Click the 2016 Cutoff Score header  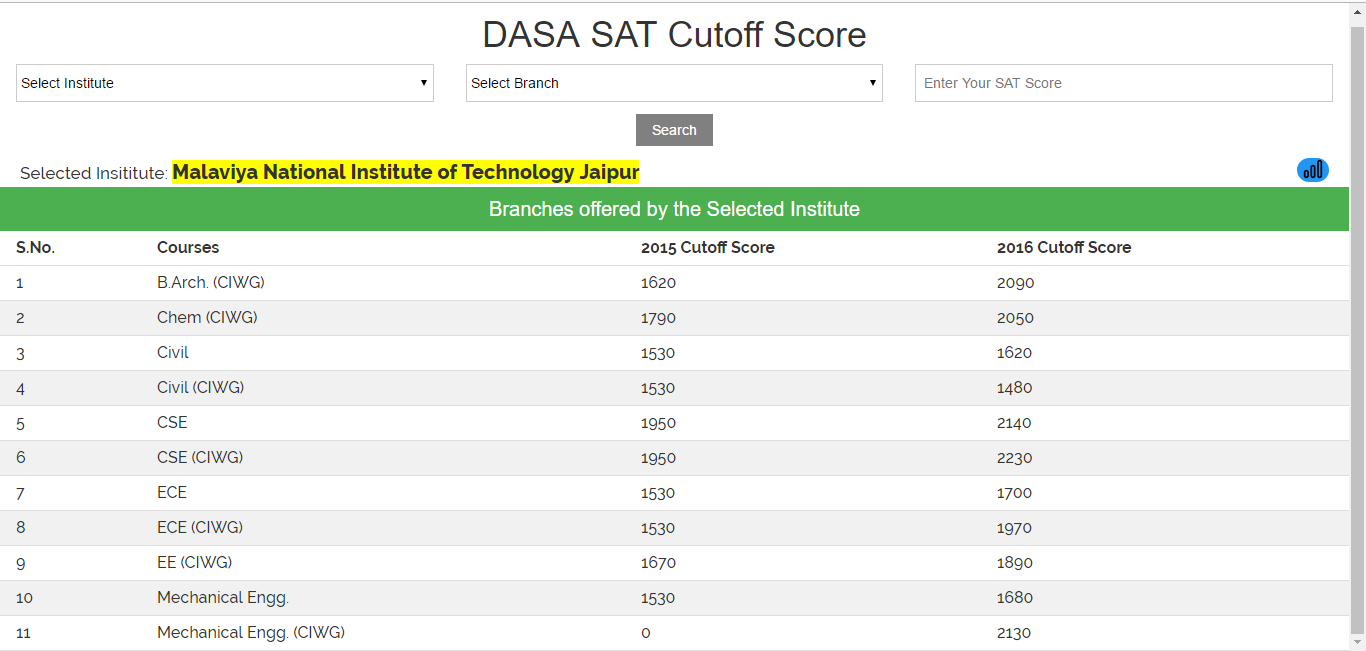coord(1063,247)
